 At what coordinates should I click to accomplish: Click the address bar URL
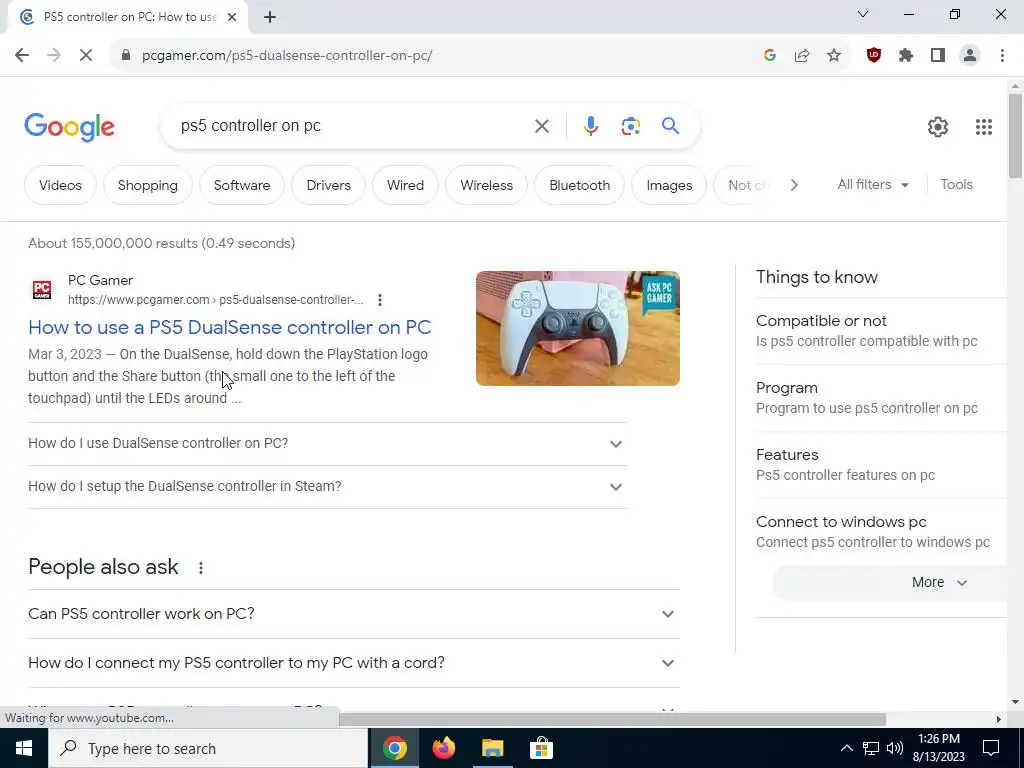287,56
